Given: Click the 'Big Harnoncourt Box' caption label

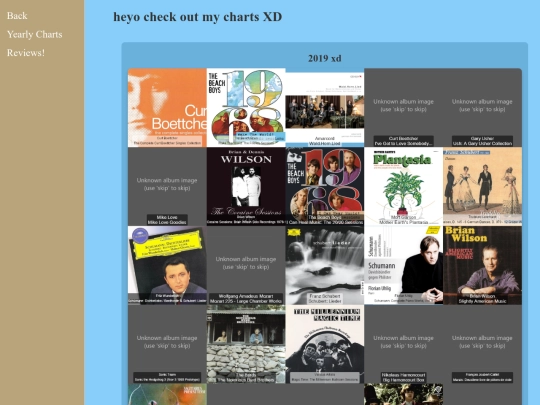Looking at the screenshot, I should click(x=404, y=380).
